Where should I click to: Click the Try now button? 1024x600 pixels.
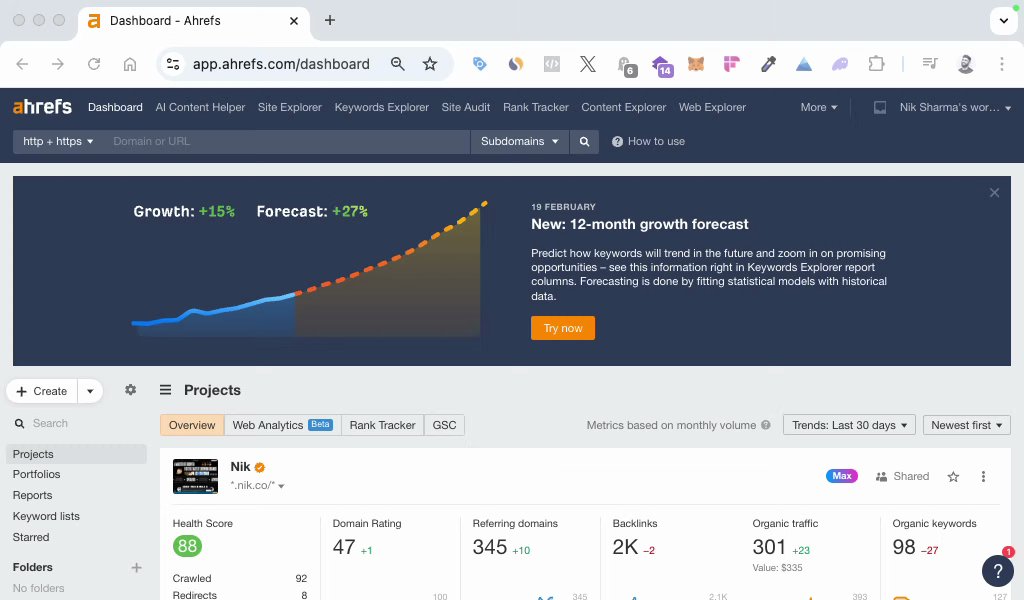point(563,328)
